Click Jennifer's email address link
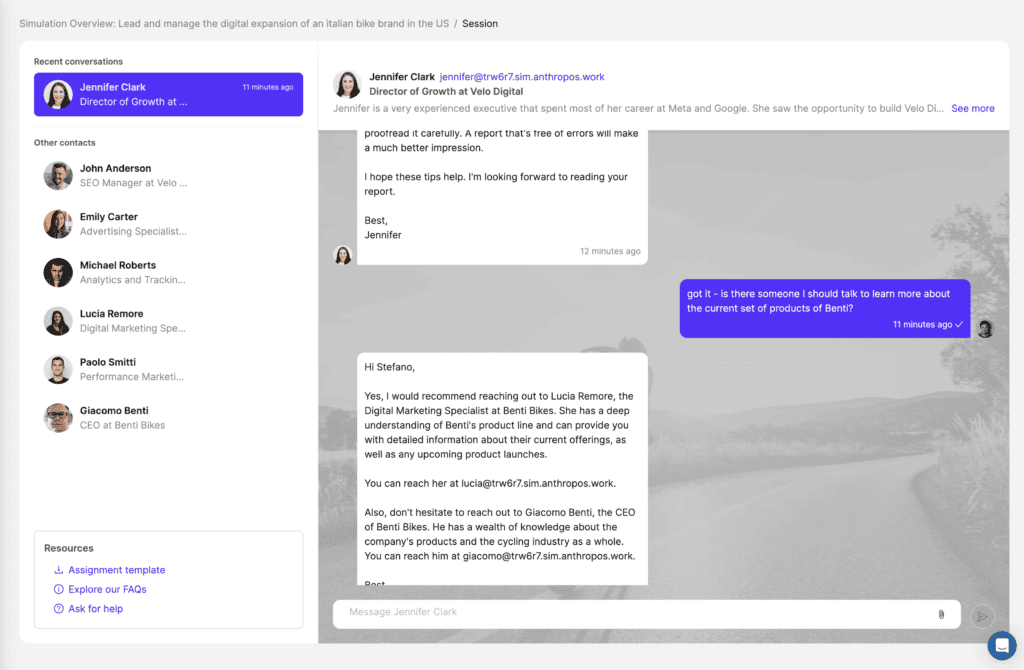The image size is (1024, 670). (x=522, y=77)
